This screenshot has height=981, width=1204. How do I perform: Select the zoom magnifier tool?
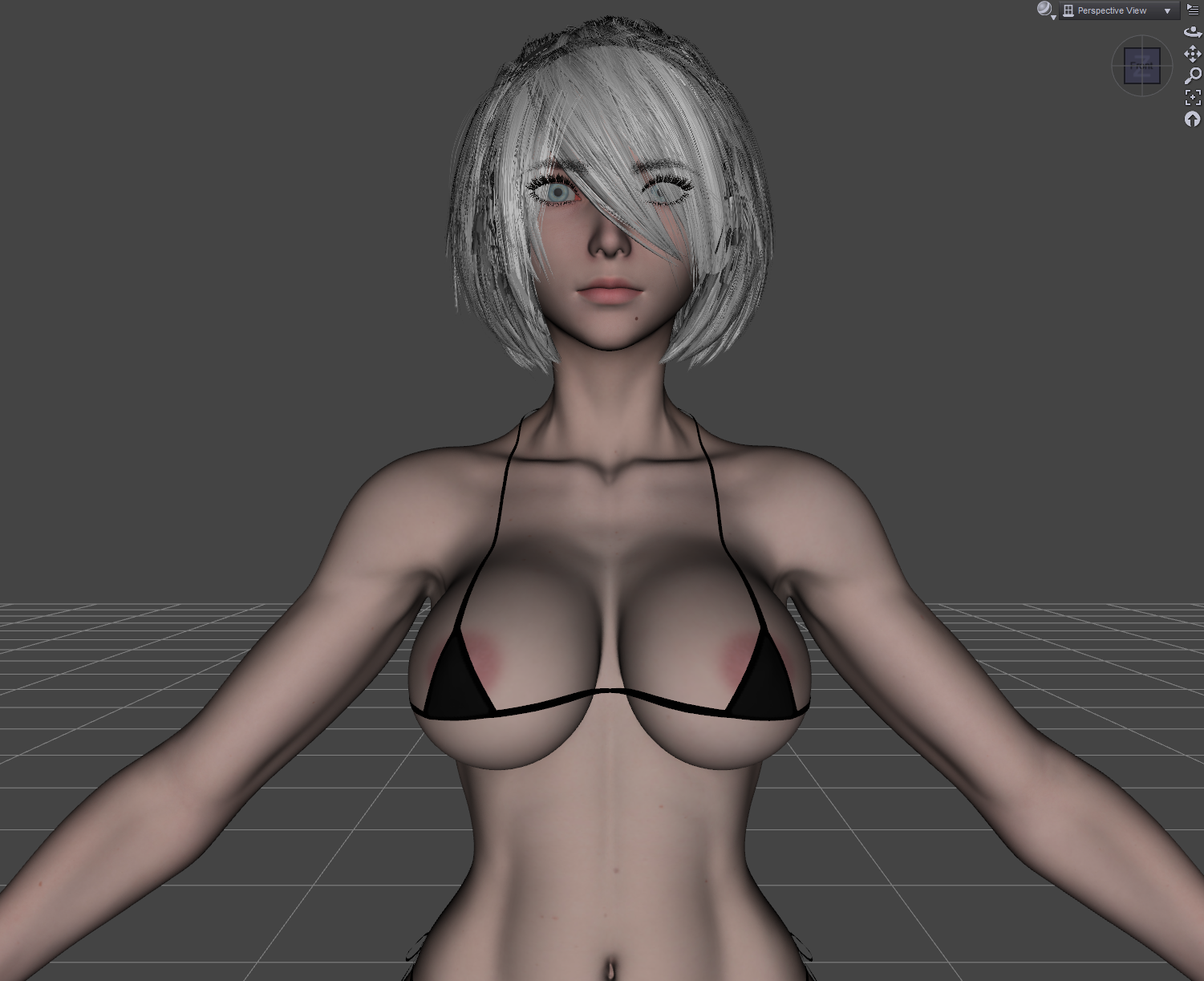(x=1193, y=75)
